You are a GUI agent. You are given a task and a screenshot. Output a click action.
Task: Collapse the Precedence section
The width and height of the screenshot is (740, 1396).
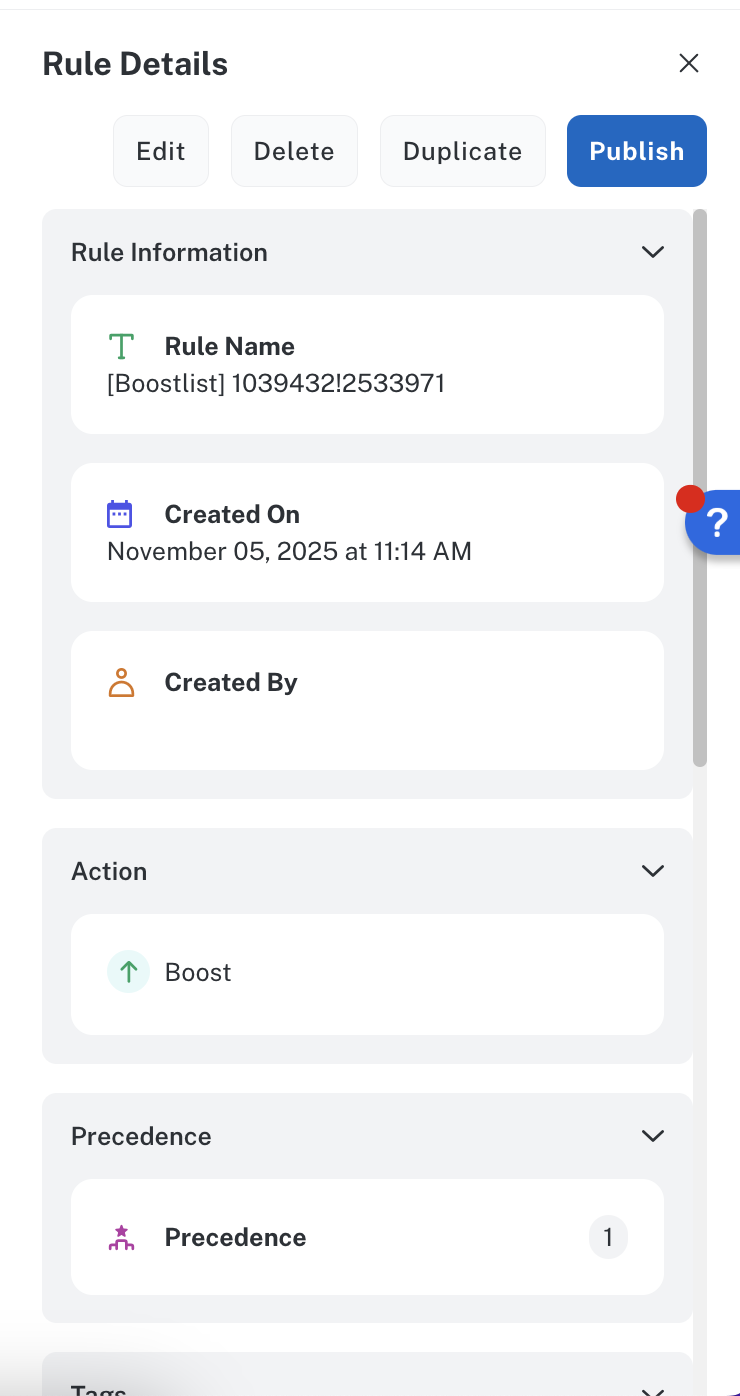[652, 1136]
